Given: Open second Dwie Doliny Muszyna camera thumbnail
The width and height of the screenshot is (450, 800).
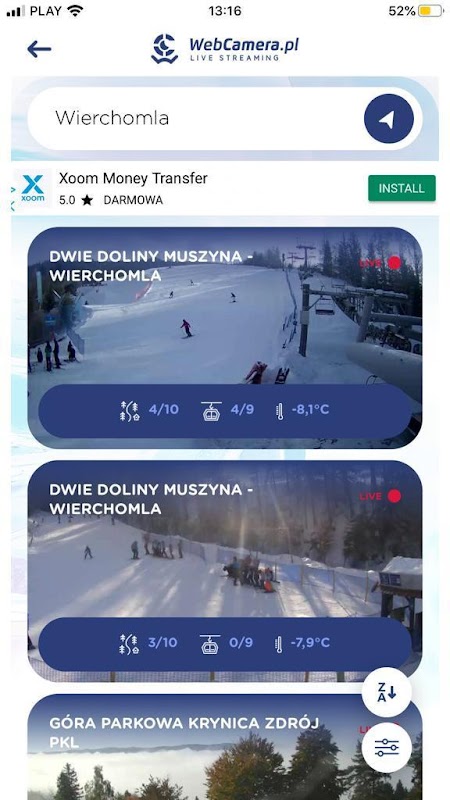Looking at the screenshot, I should pos(224,571).
